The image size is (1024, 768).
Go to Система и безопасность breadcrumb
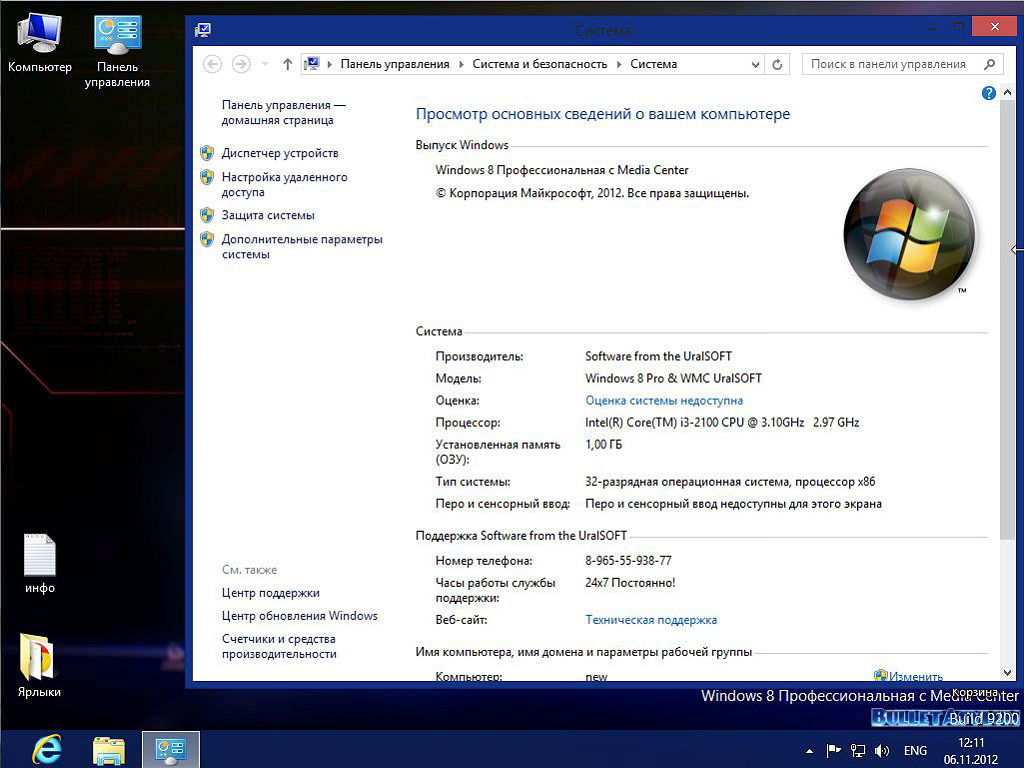point(539,64)
